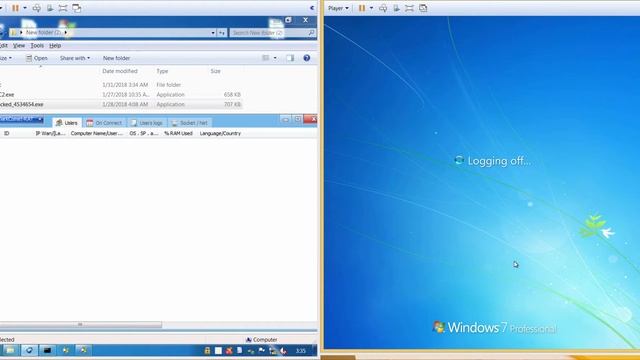Screen dimensions: 640x360
Task: Open the power options arrow in right VMware Player
Action: 371,8
